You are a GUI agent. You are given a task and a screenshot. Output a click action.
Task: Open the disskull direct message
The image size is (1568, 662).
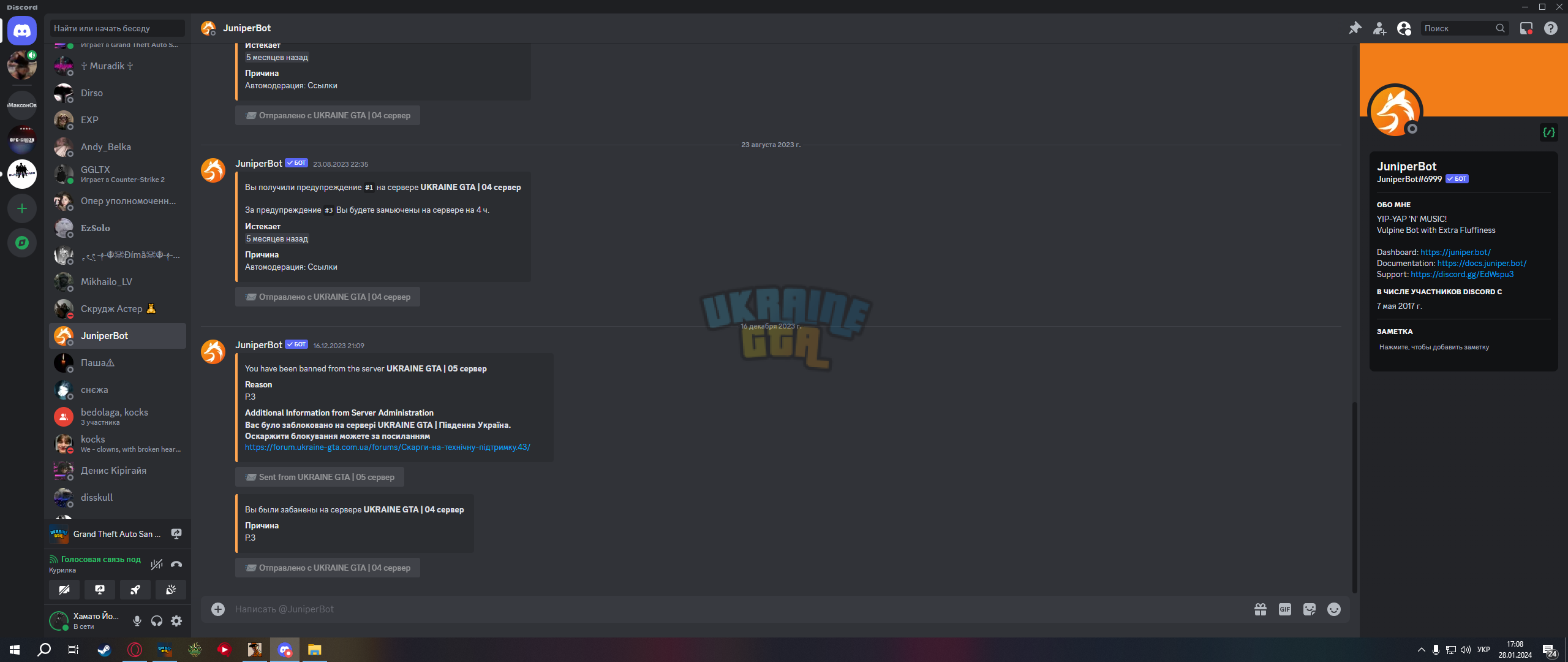click(x=118, y=498)
